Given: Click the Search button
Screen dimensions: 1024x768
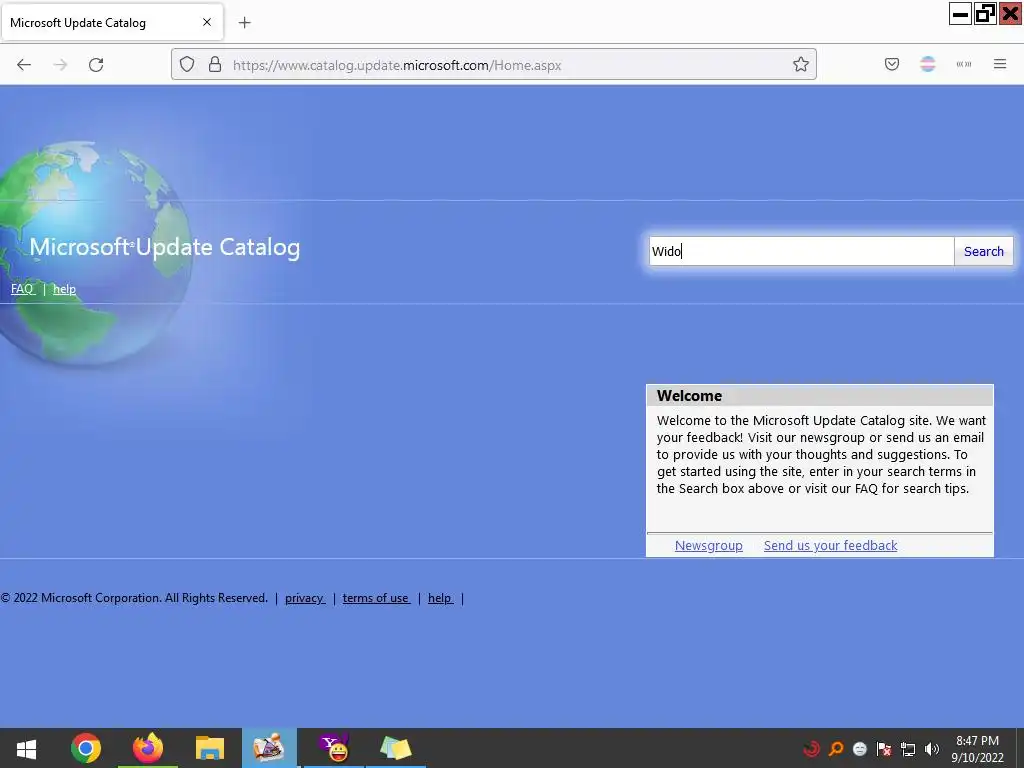Looking at the screenshot, I should [x=984, y=251].
